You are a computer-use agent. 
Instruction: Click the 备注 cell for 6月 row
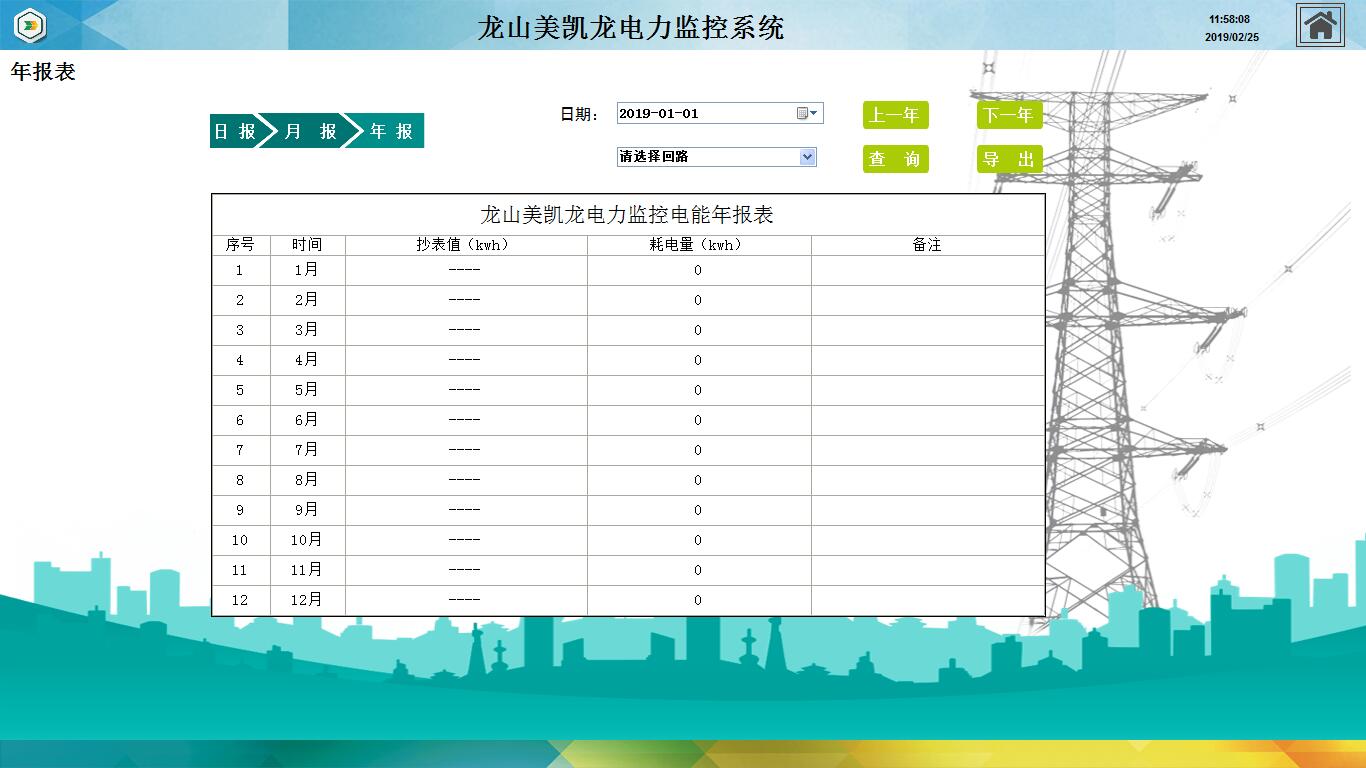(927, 420)
